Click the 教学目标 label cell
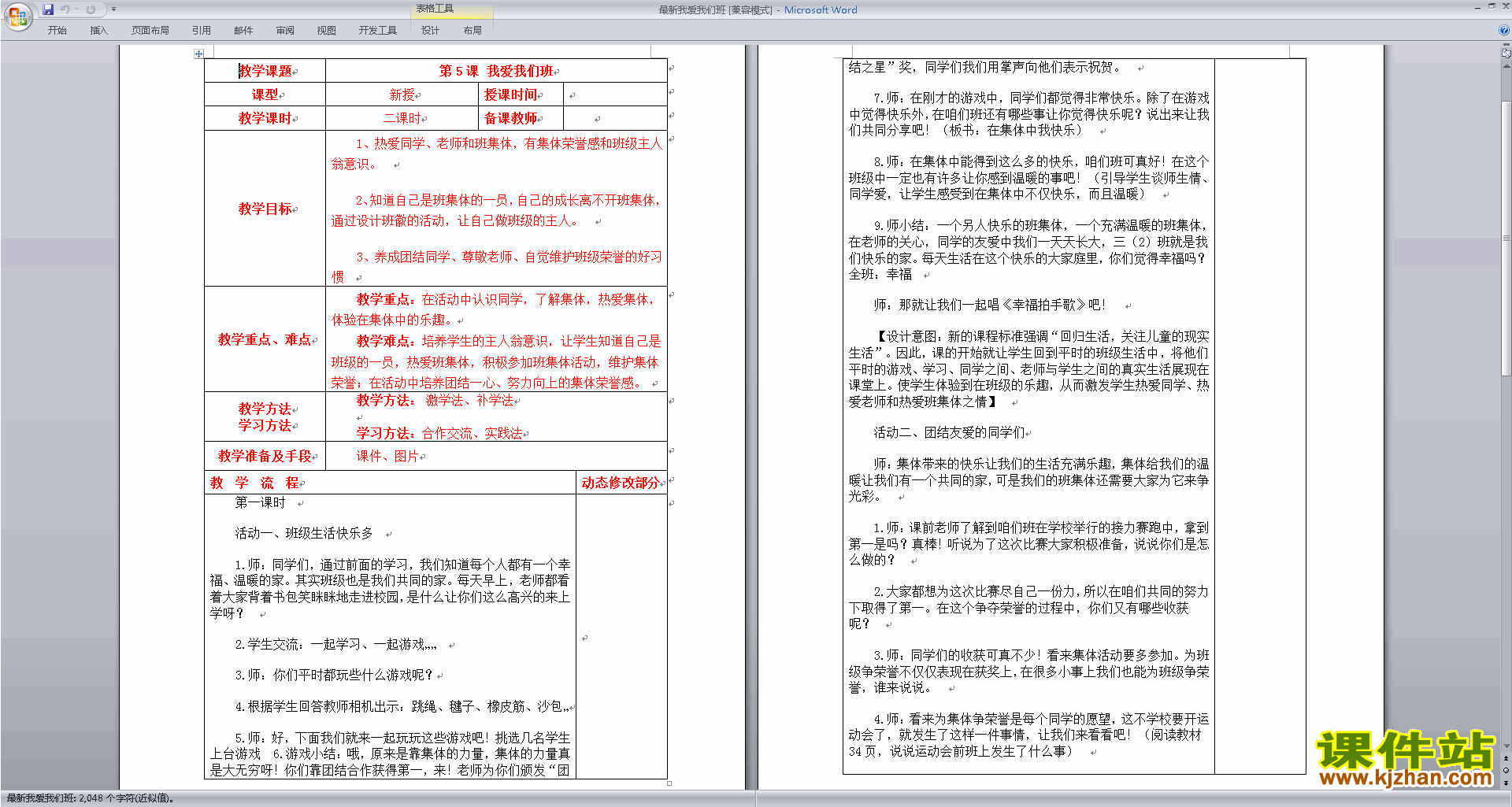 [x=265, y=209]
